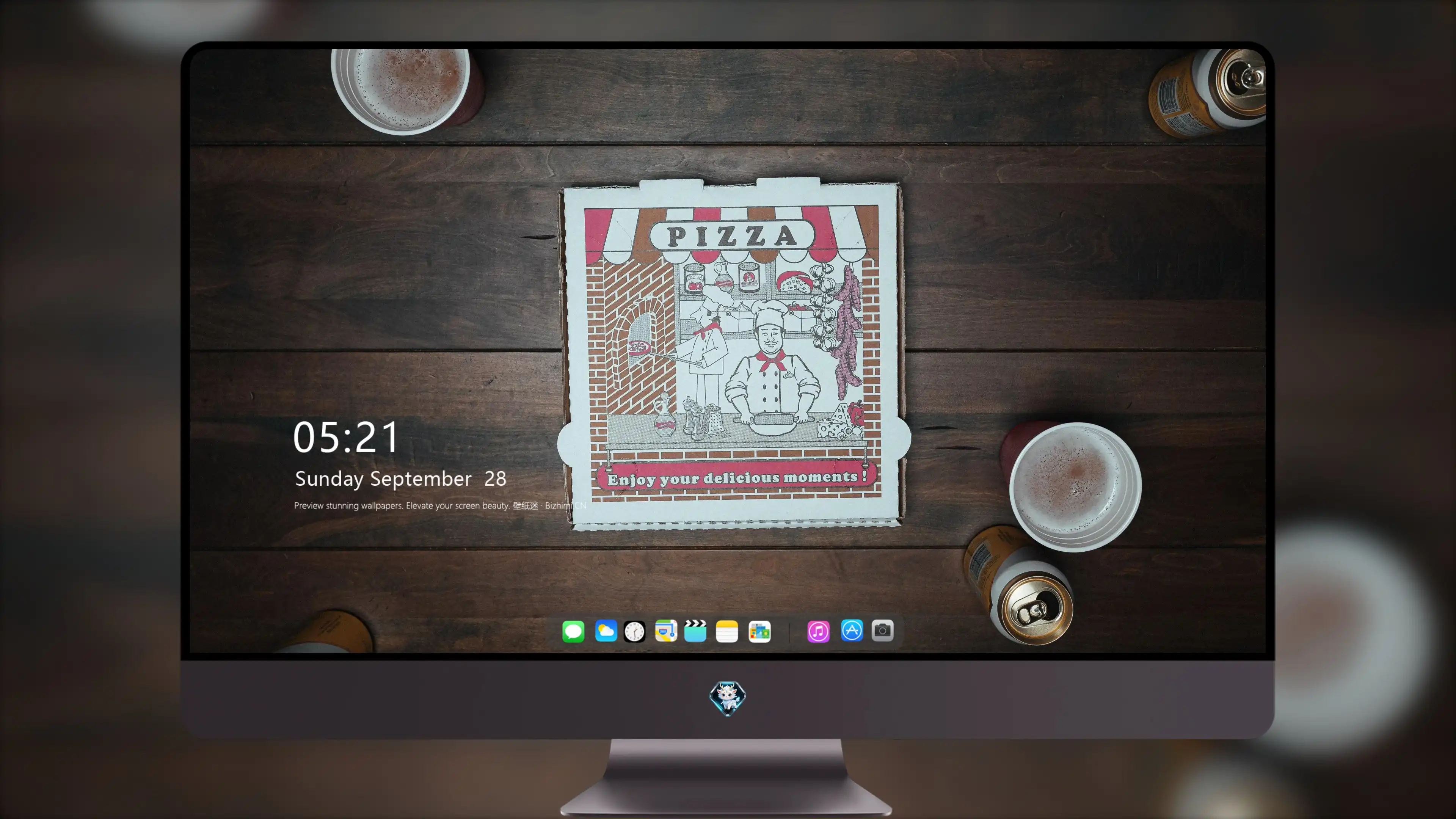The width and height of the screenshot is (1456, 819).
Task: Click the dragon mascot logo on monitor chin
Action: coord(728,698)
